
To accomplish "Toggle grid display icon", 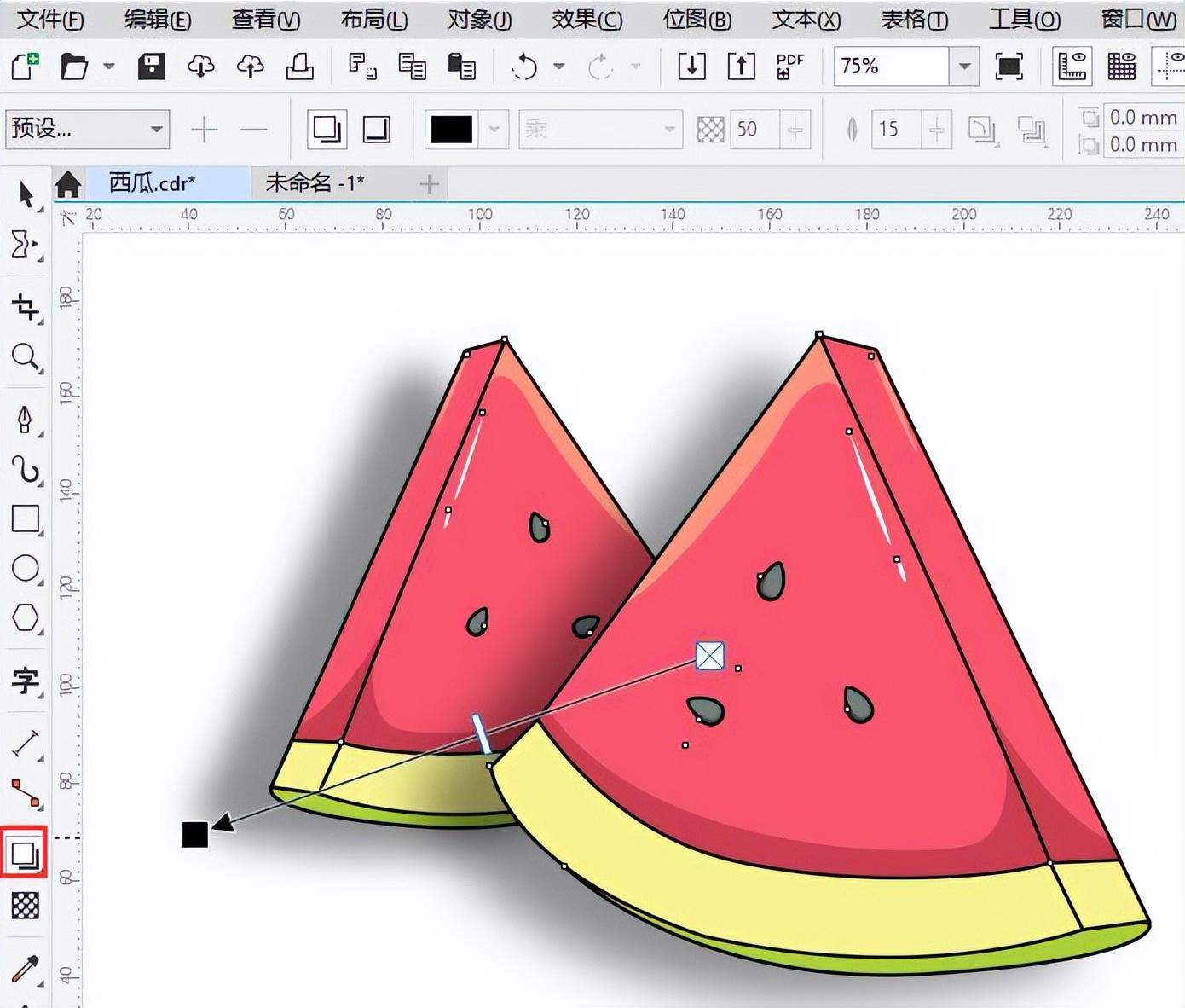I will (x=1121, y=66).
